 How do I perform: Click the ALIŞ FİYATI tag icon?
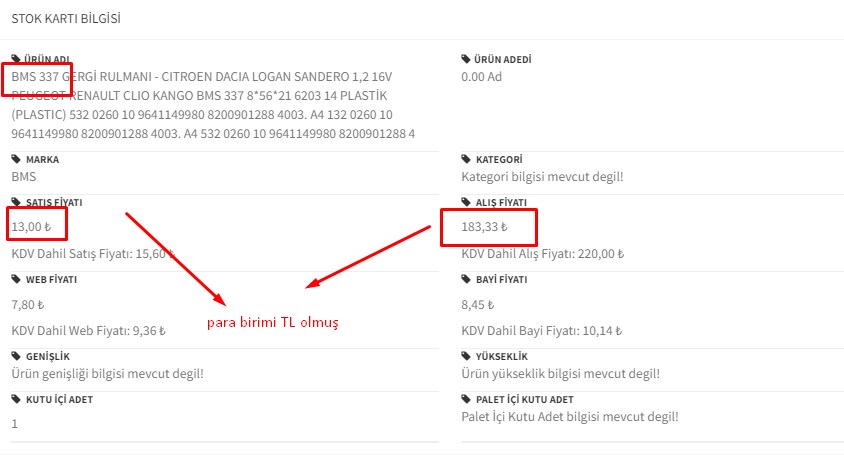pos(466,203)
